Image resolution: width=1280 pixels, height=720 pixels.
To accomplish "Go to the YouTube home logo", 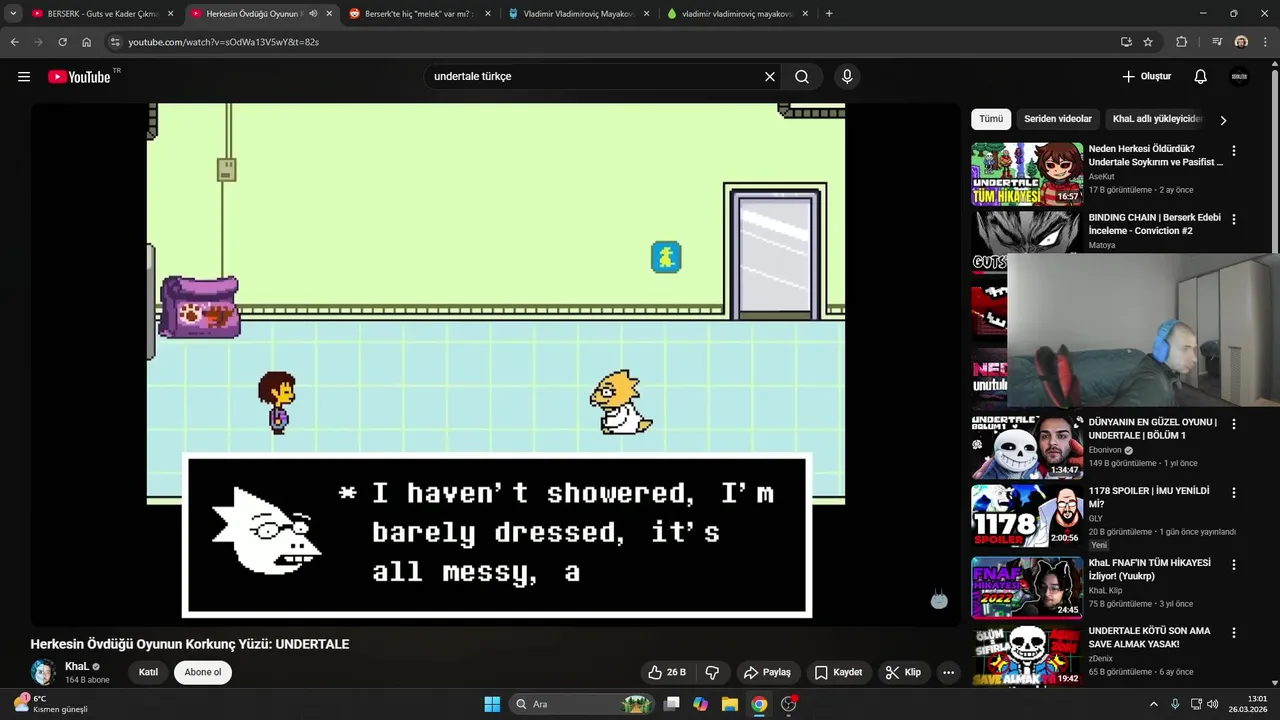I will pos(79,77).
